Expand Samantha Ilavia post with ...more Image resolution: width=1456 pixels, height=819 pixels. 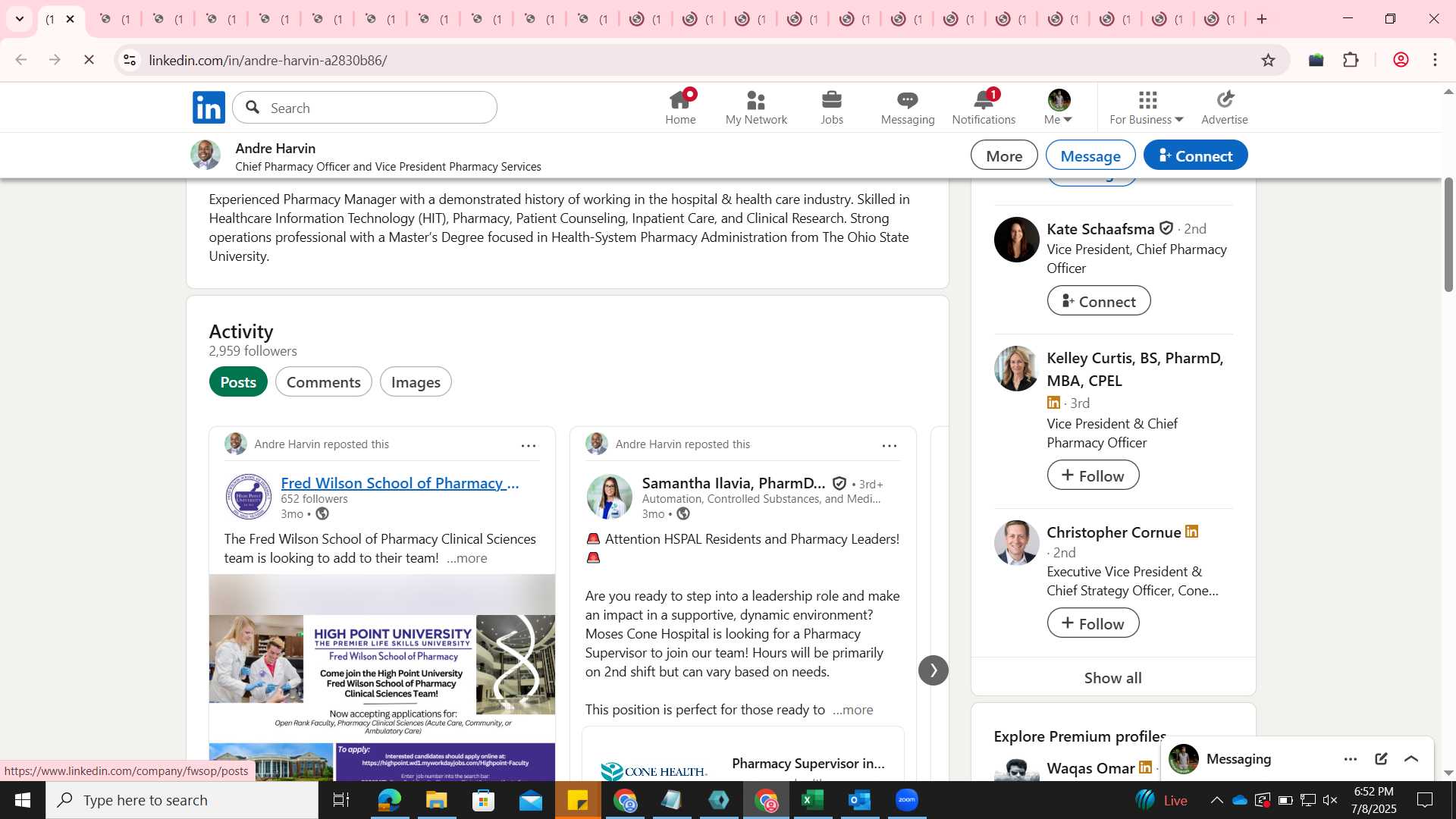[853, 710]
